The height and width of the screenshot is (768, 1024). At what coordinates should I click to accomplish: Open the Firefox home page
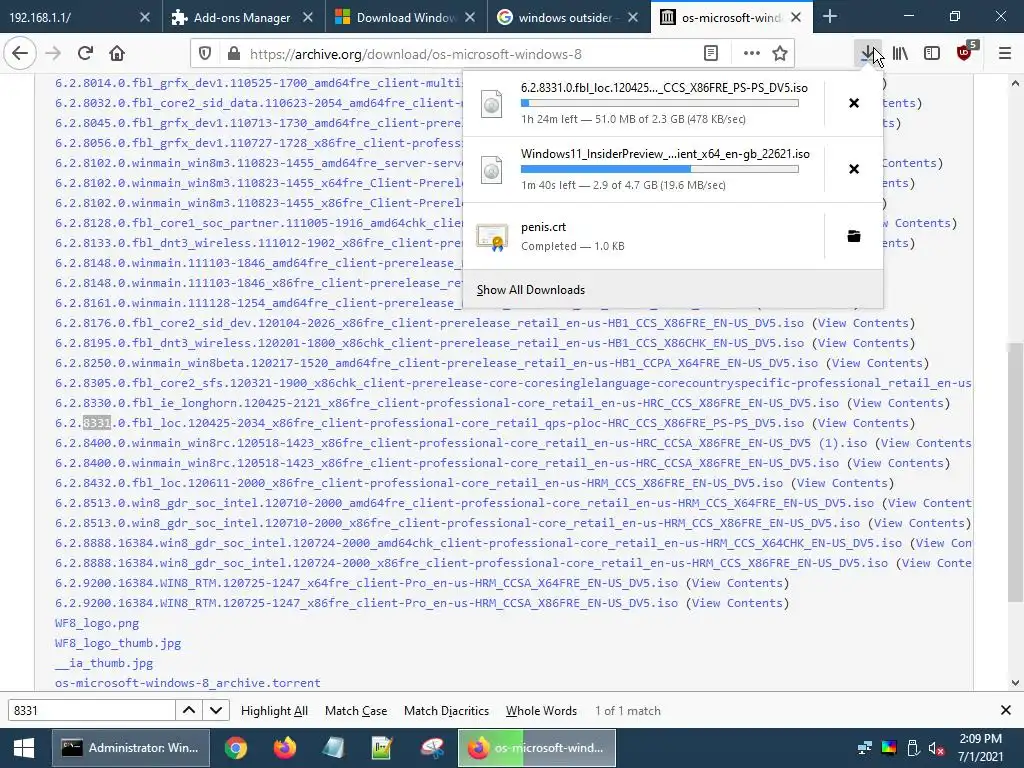117,54
